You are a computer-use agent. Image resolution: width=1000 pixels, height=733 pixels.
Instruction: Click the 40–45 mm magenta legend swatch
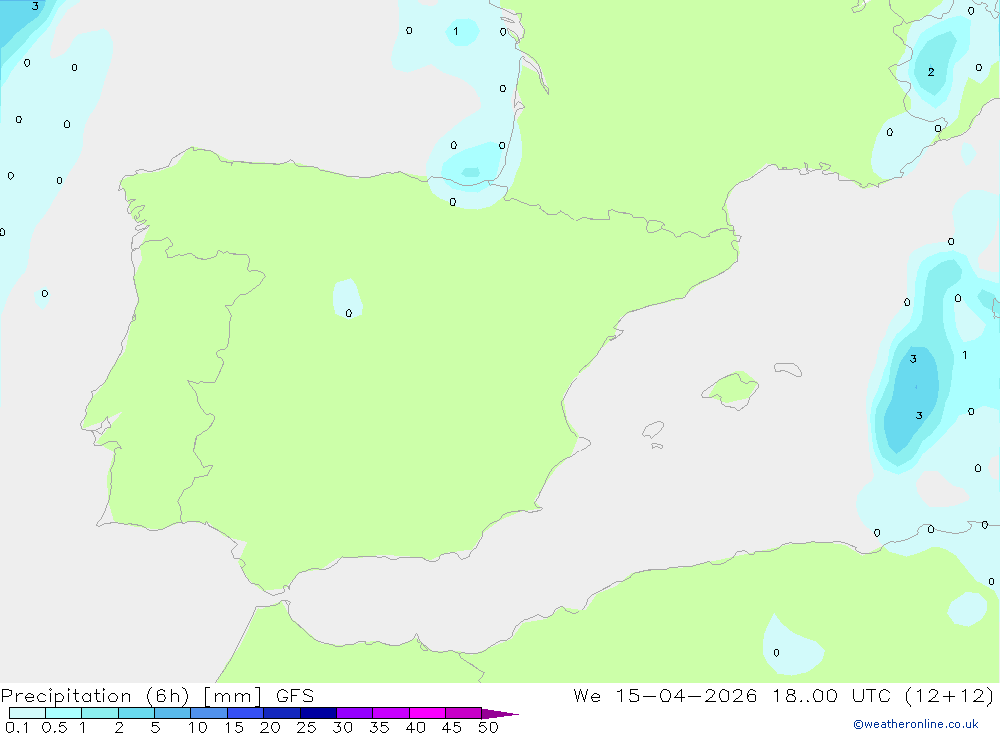(427, 713)
